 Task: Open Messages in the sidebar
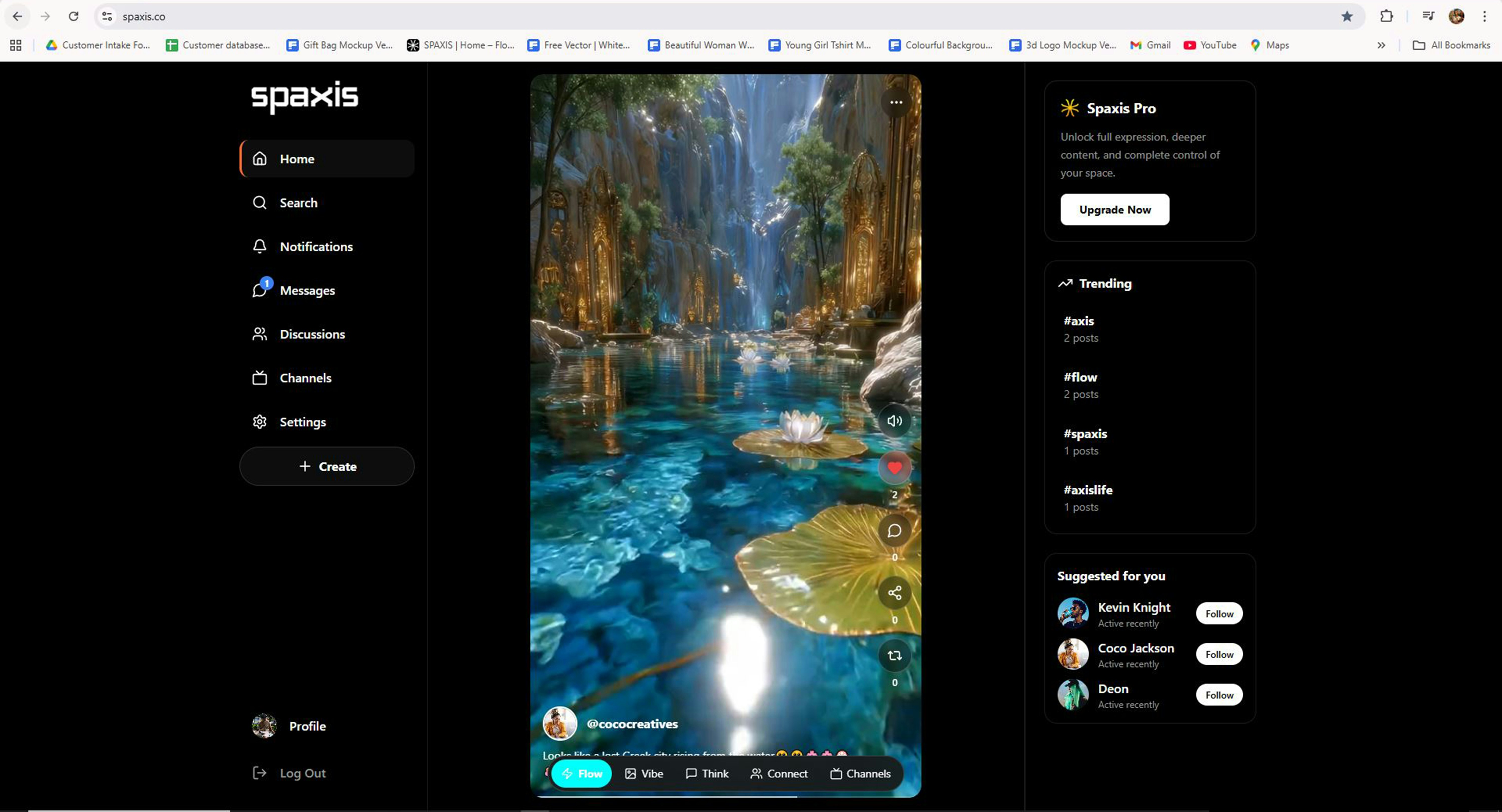pos(307,290)
